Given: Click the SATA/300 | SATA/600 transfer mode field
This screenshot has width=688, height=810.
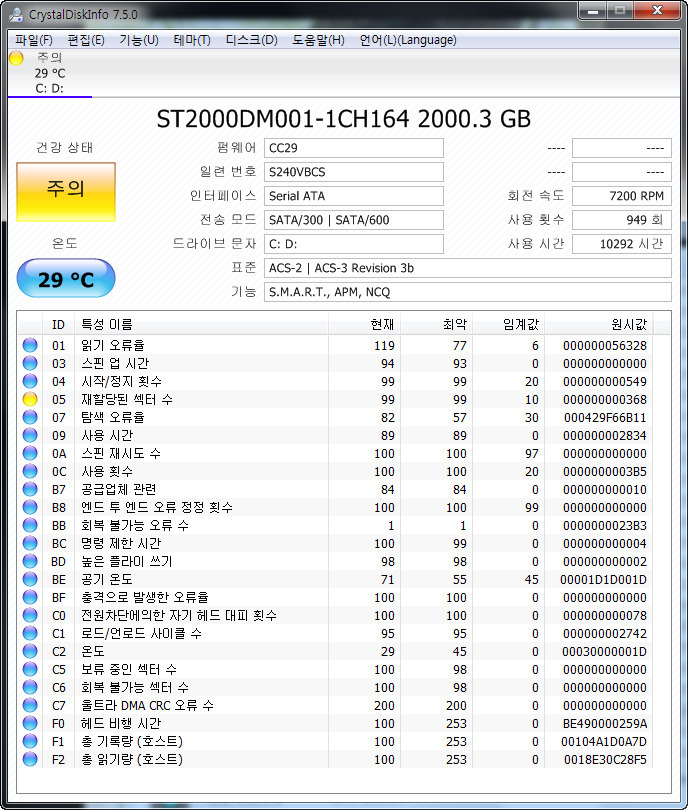Looking at the screenshot, I should point(354,220).
